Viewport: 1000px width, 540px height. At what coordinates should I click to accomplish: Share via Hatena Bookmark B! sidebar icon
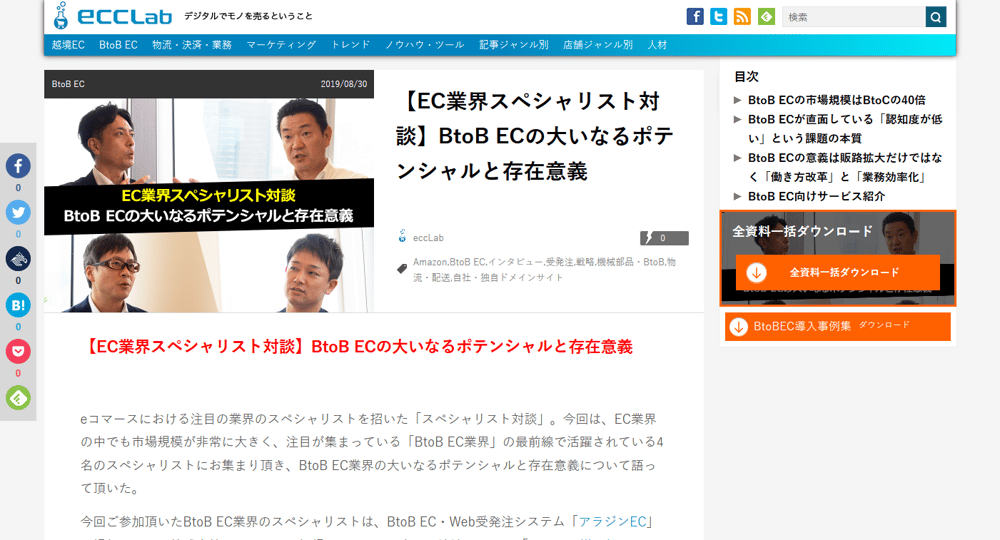pyautogui.click(x=18, y=305)
